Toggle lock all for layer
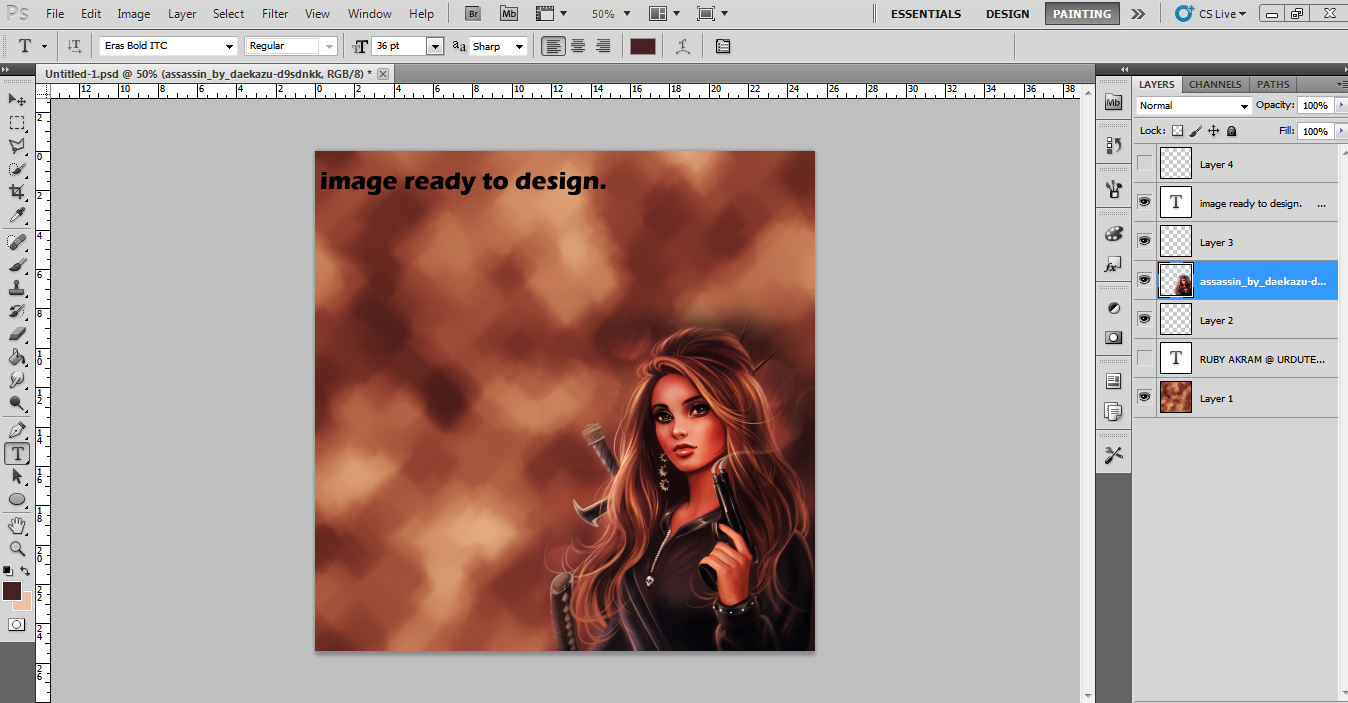This screenshot has width=1348, height=703. [x=1231, y=131]
